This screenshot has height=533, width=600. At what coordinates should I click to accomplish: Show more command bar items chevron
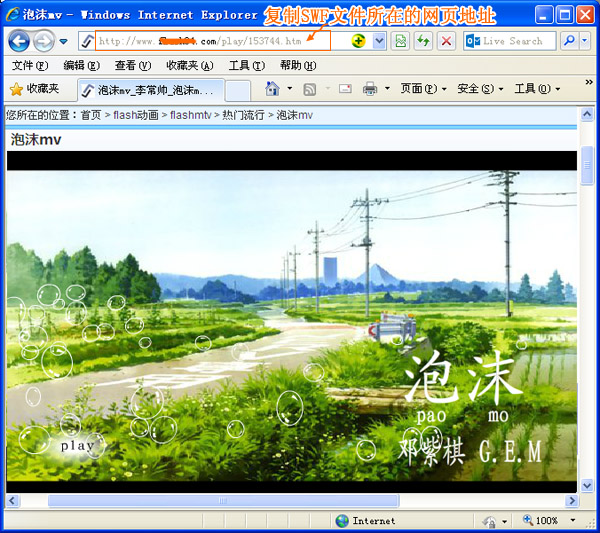point(589,82)
